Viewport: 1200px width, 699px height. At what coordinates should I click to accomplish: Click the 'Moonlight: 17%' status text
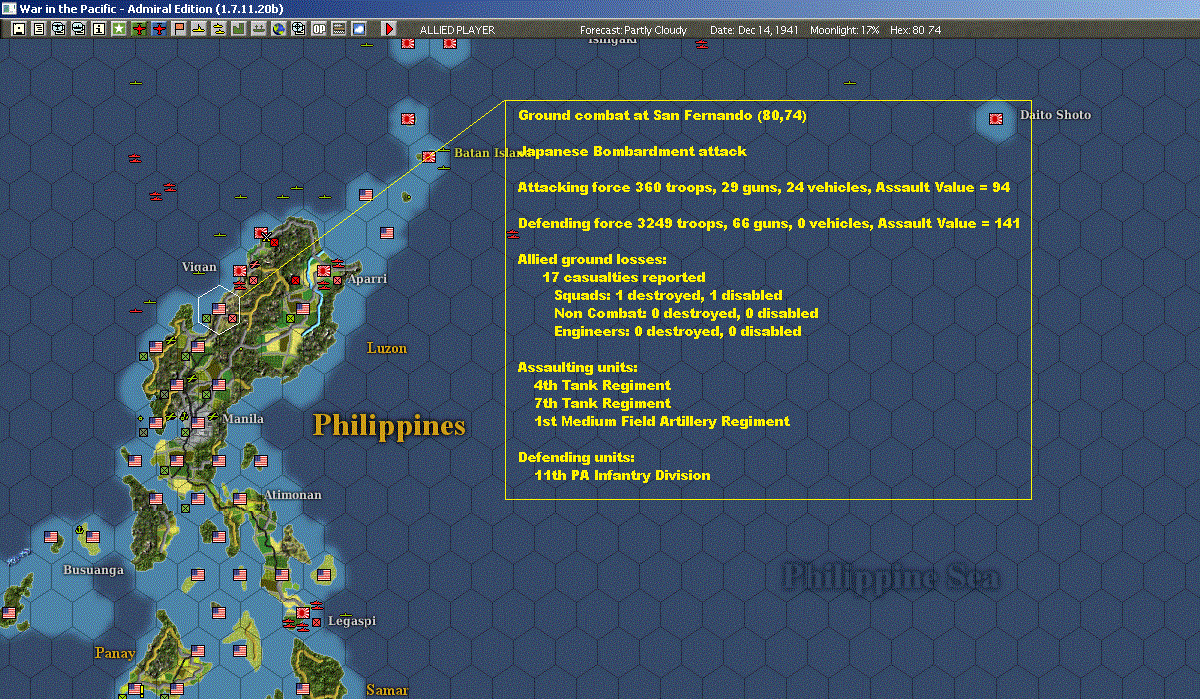844,30
